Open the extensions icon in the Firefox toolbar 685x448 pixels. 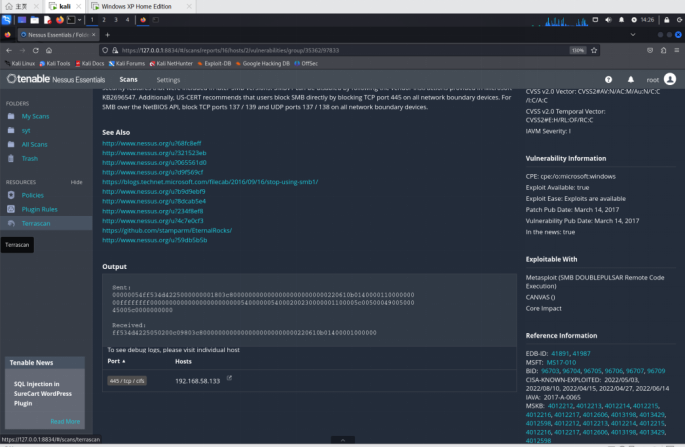663,50
